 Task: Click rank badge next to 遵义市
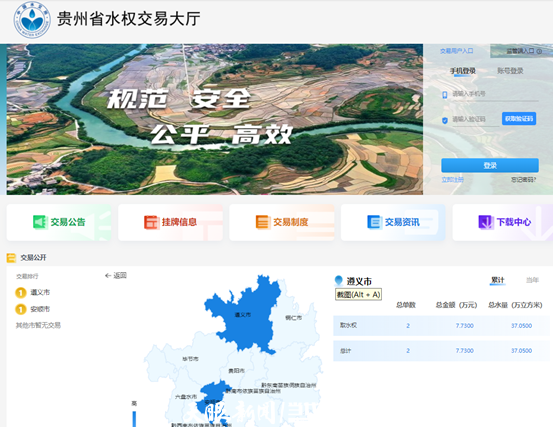(21, 293)
